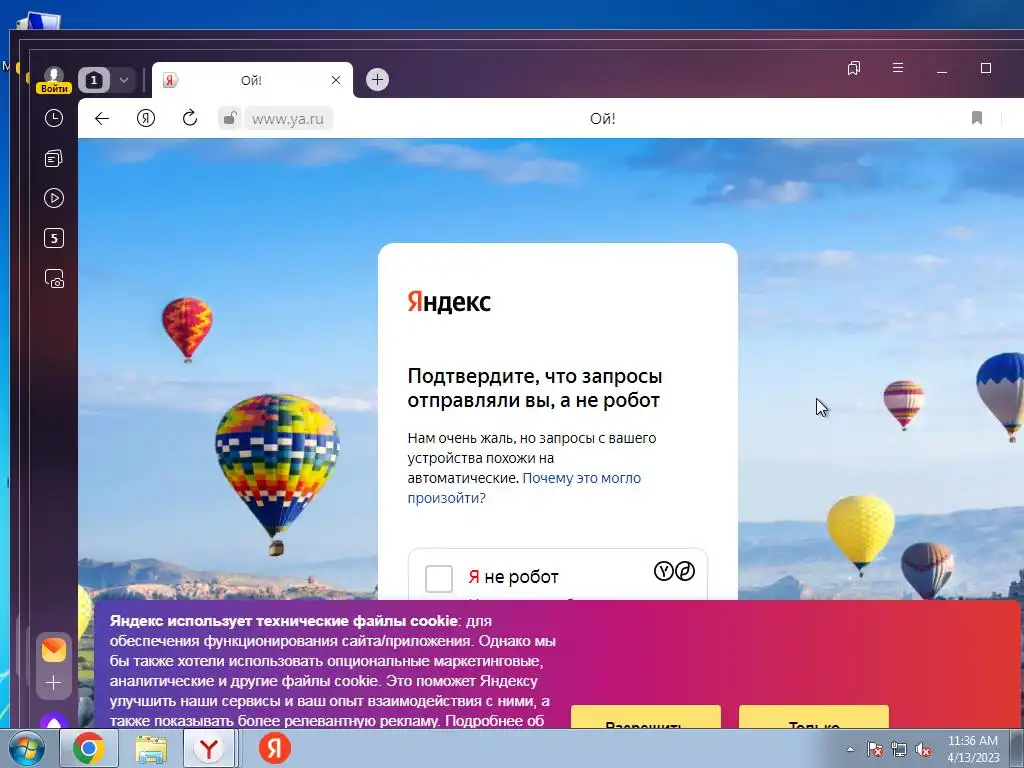Screen dimensions: 1024x768
Task: Add a sidebar app with plus icon
Action: pos(54,683)
